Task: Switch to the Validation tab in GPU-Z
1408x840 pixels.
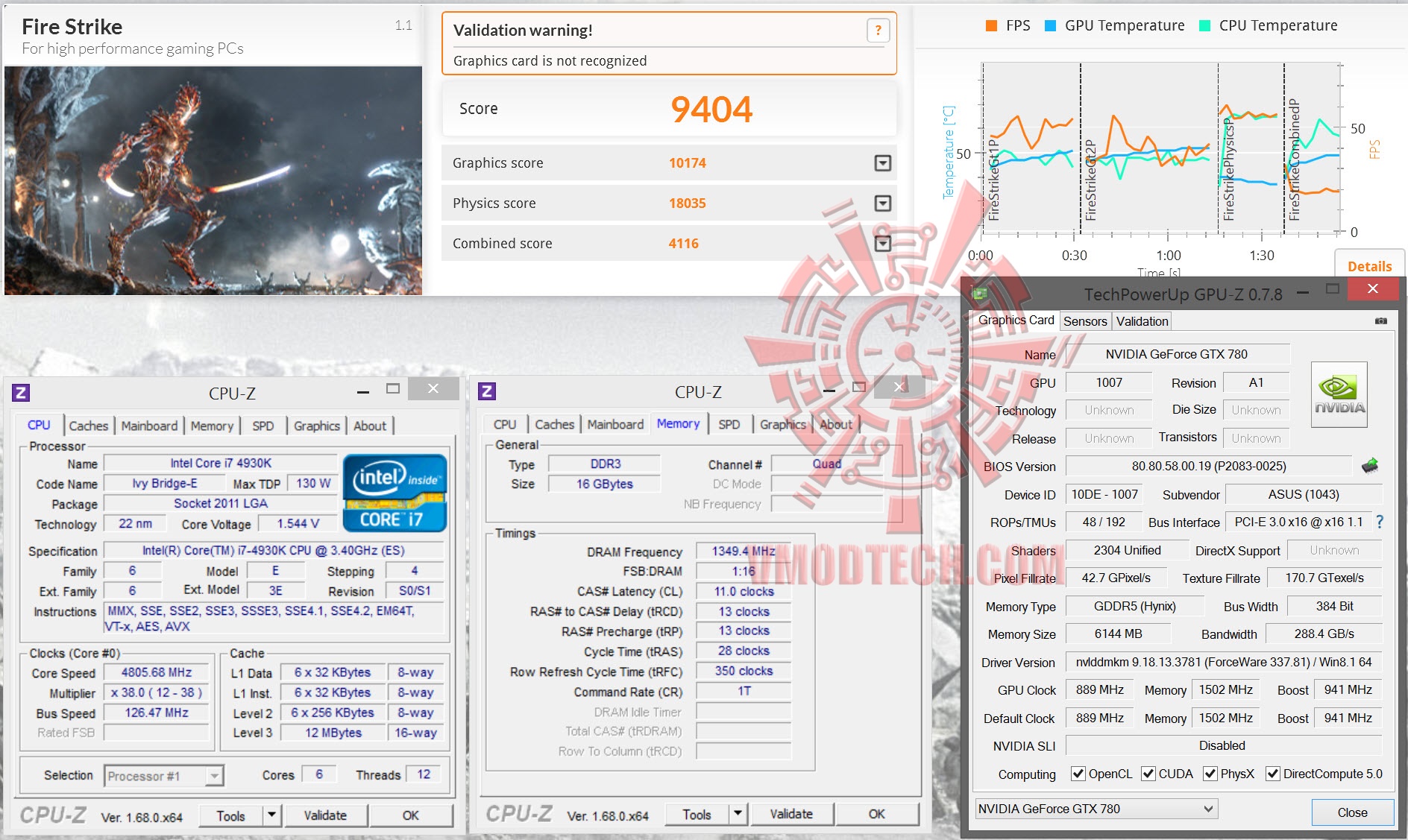Action: [x=1142, y=321]
